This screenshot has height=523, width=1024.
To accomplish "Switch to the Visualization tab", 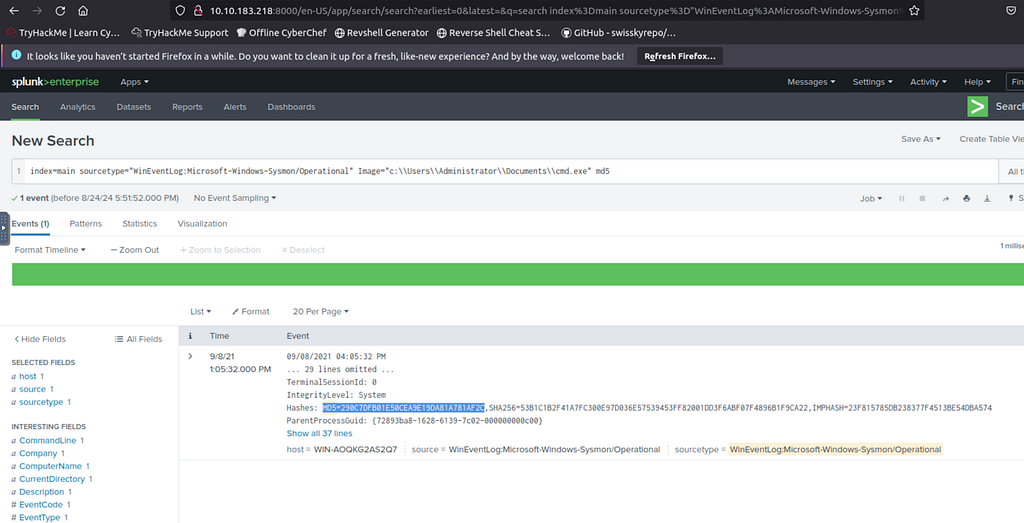I will pyautogui.click(x=202, y=224).
